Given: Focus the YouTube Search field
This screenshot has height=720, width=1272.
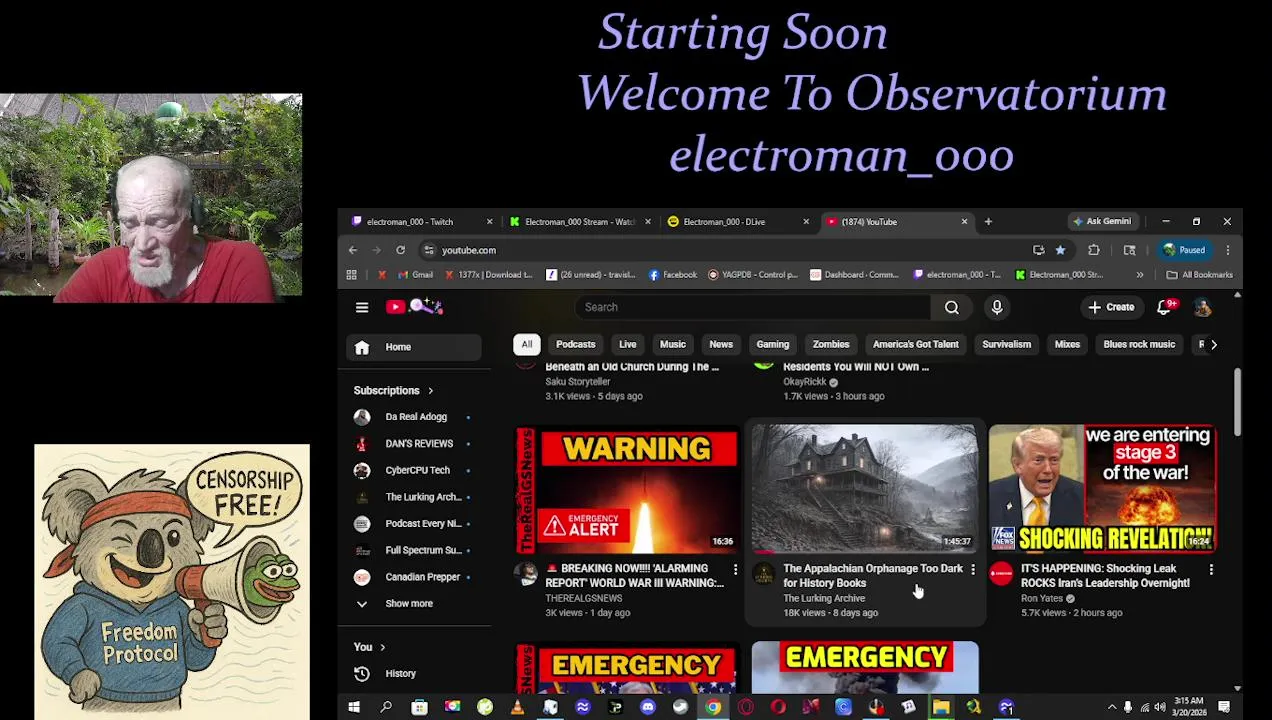Looking at the screenshot, I should [752, 308].
